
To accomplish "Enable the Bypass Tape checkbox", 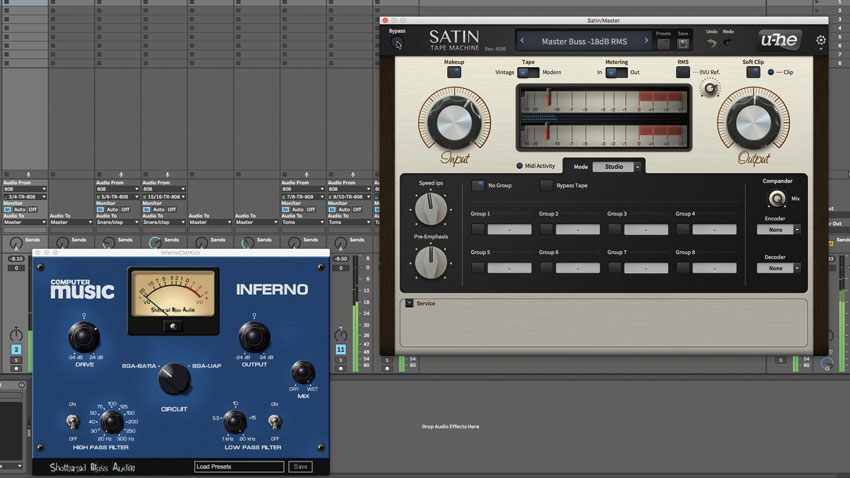I will coord(546,185).
